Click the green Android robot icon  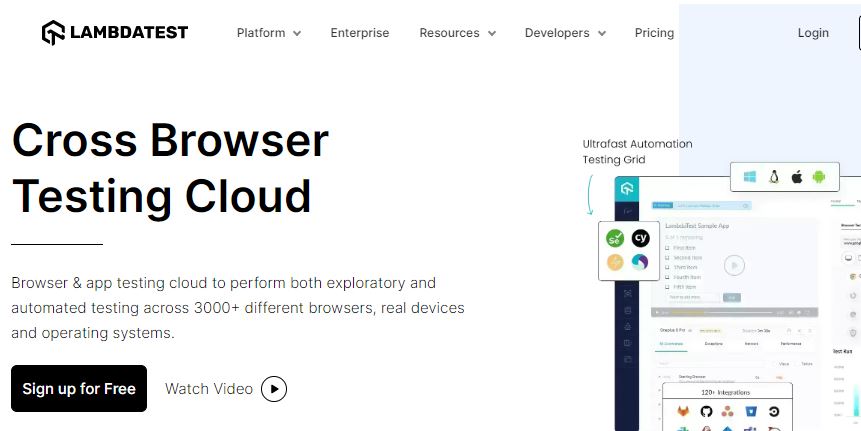[819, 177]
